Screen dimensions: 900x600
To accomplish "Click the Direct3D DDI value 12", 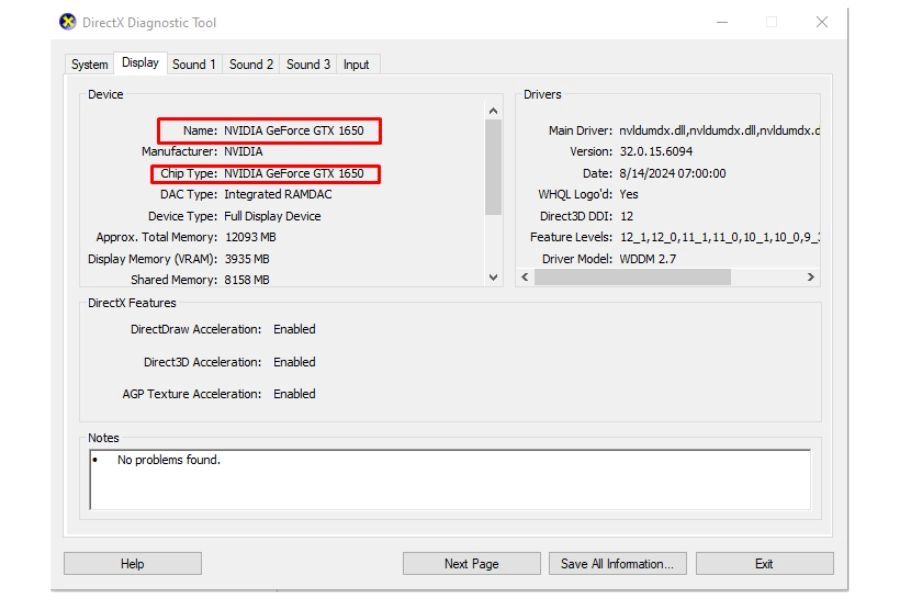I will pos(626,216).
